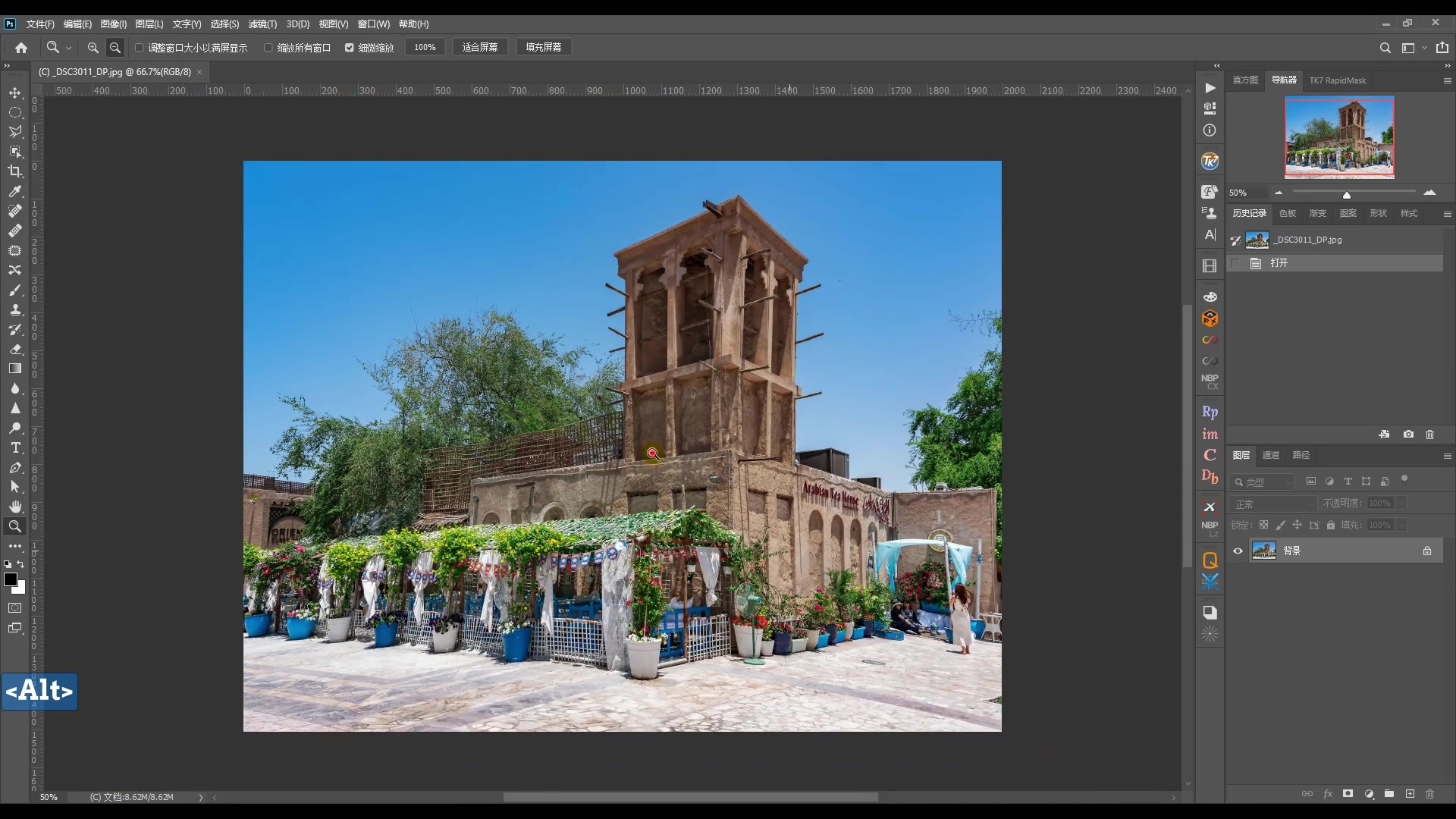Create new snapshot camera icon
Viewport: 1456px width, 819px height.
(1408, 435)
